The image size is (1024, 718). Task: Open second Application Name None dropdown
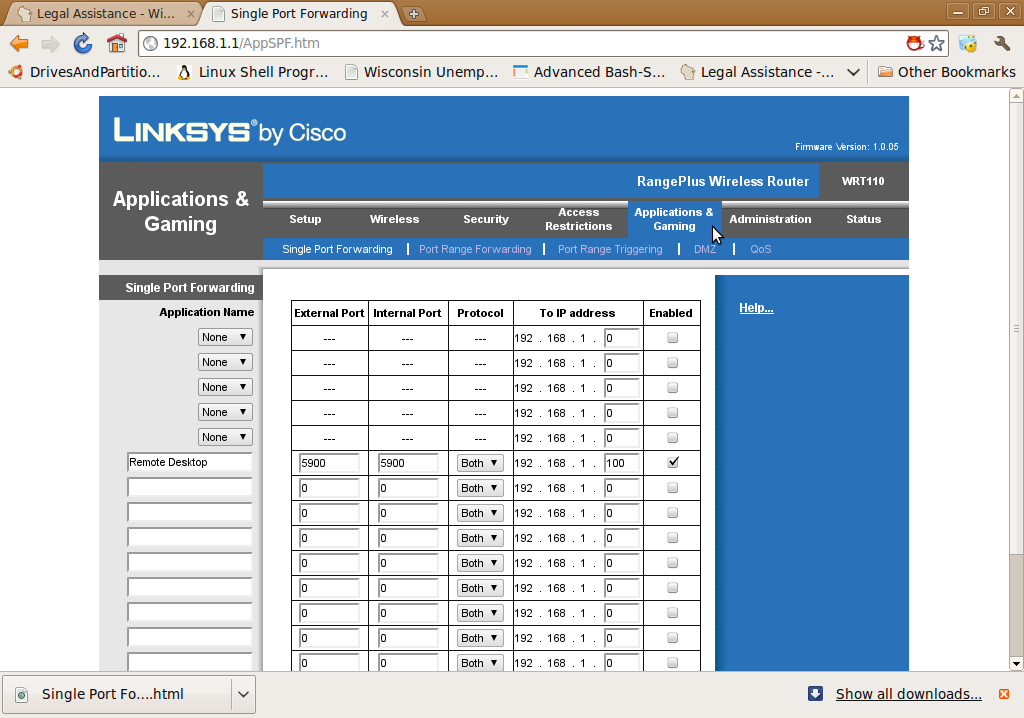click(x=225, y=362)
